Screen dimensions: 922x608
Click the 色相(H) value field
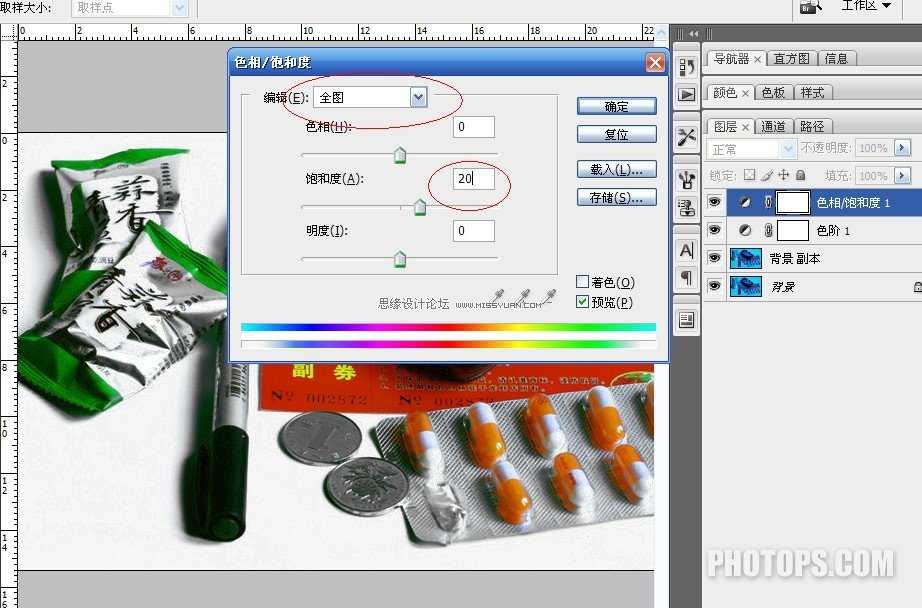(x=473, y=126)
